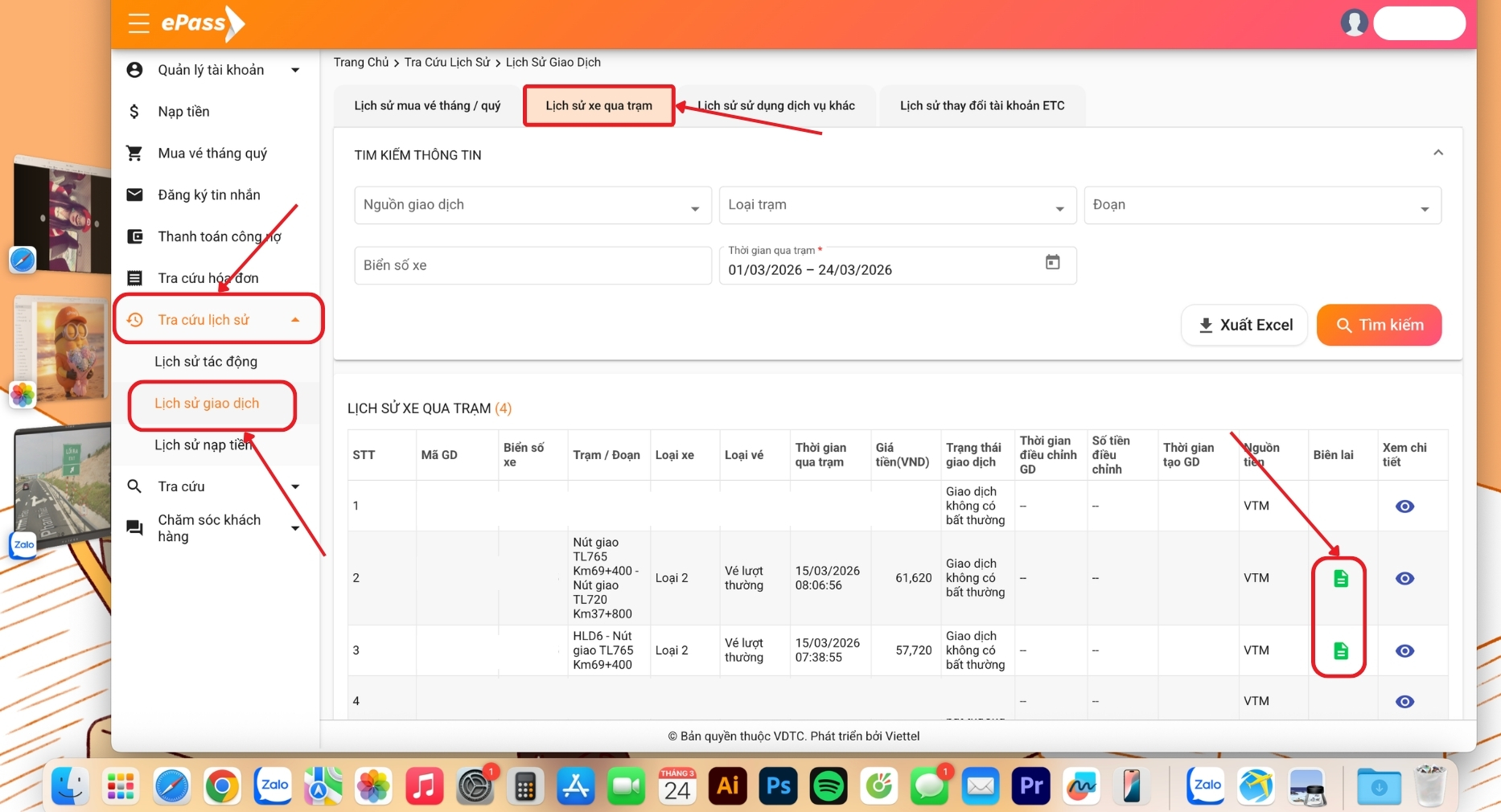Screen dimensions: 1501x812
Task: Switch to Lịch sử thay đổi tài khoản ETC tab
Action: click(x=981, y=106)
